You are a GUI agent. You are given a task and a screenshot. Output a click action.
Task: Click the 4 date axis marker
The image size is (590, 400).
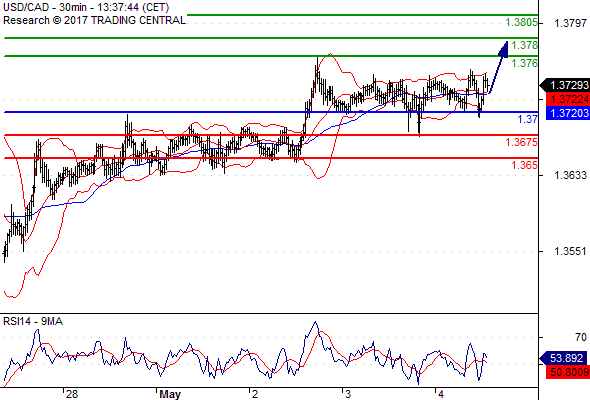(441, 394)
